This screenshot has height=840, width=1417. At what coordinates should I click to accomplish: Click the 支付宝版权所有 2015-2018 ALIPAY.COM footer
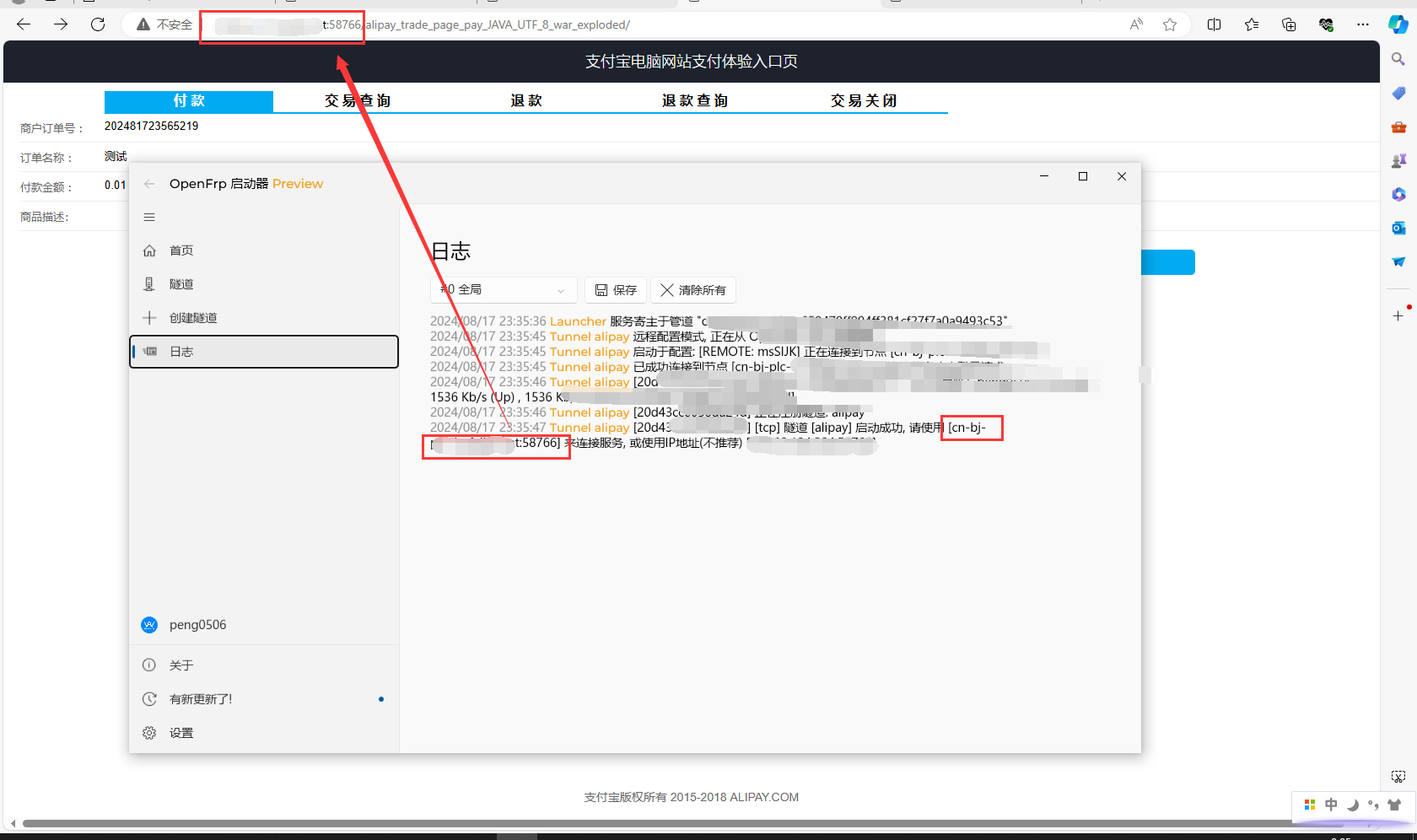coord(692,797)
